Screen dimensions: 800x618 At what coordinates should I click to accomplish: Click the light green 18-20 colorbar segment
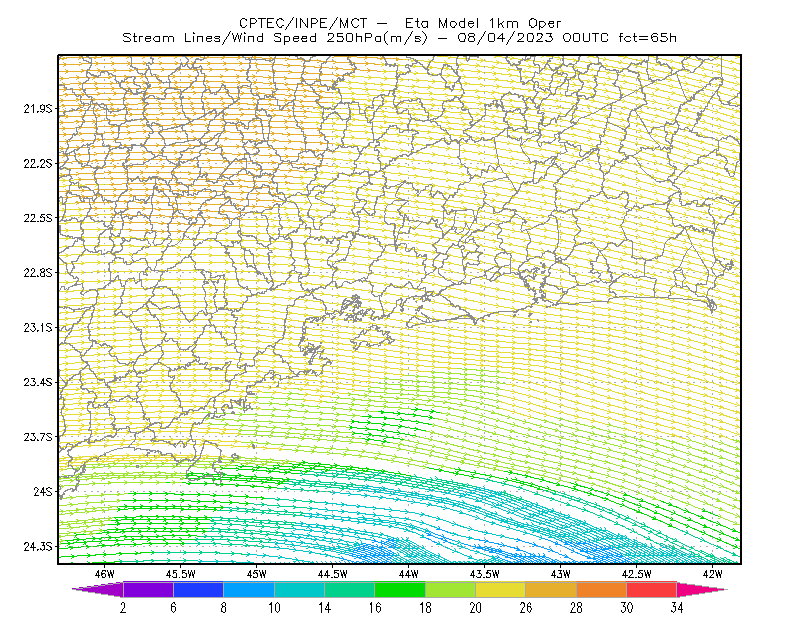coord(450,589)
